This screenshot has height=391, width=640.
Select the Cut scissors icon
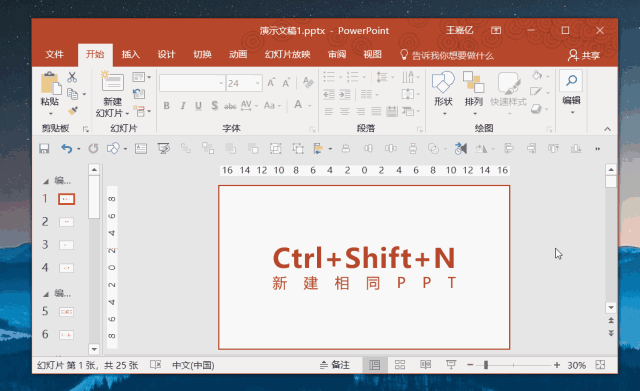tap(72, 77)
